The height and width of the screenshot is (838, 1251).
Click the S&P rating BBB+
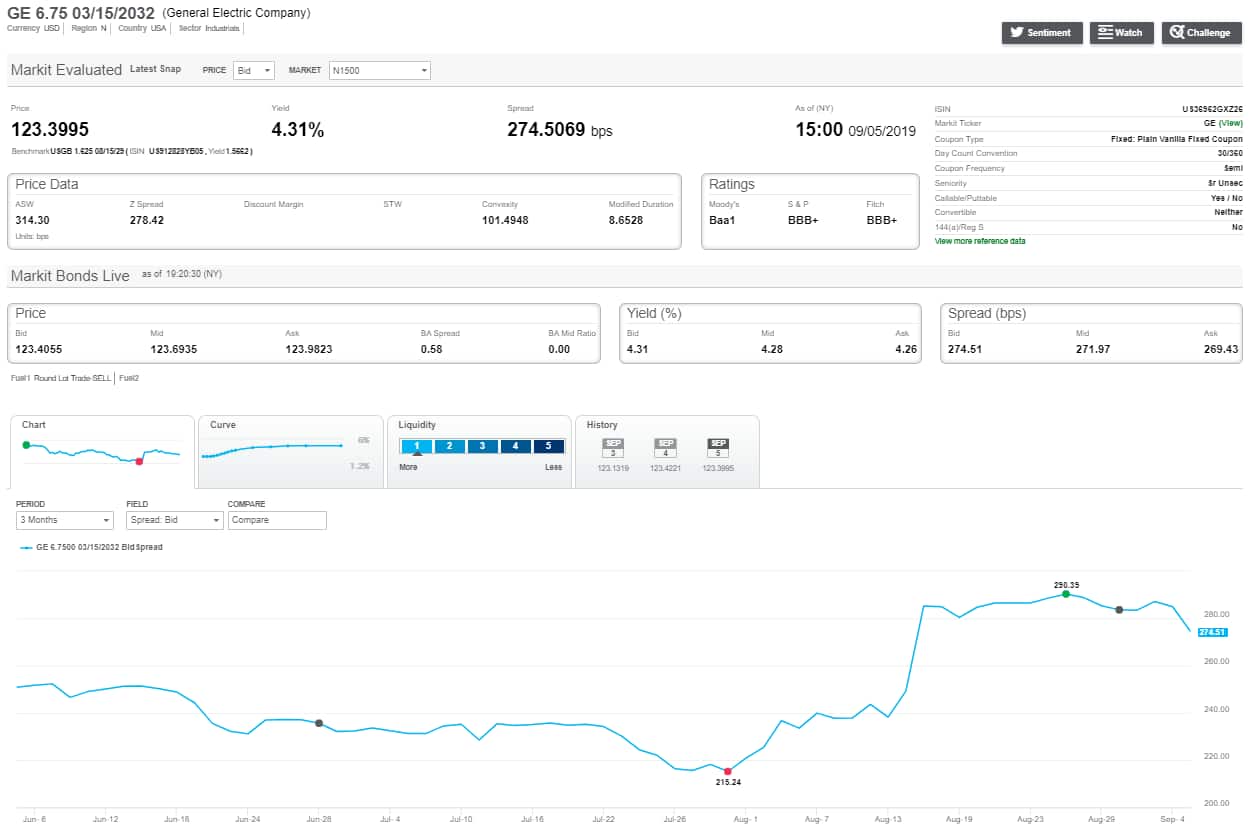coord(803,220)
